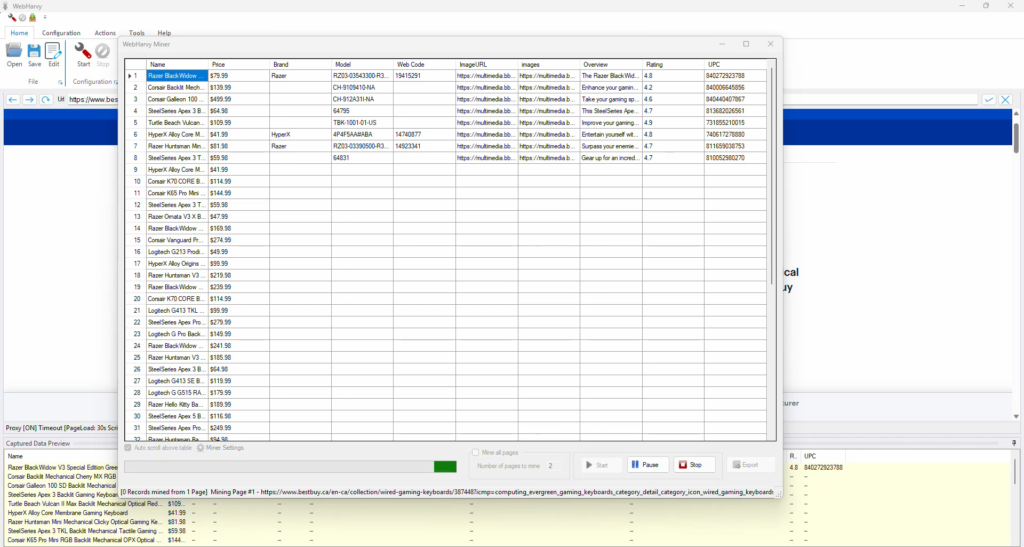Click the browser back arrow
This screenshot has width=1024, height=547.
[x=13, y=100]
